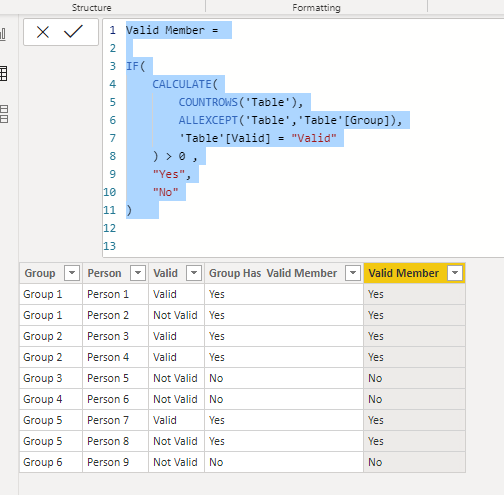
Task: Select Group Has Valid Member value for Person 6
Action: pyautogui.click(x=284, y=399)
